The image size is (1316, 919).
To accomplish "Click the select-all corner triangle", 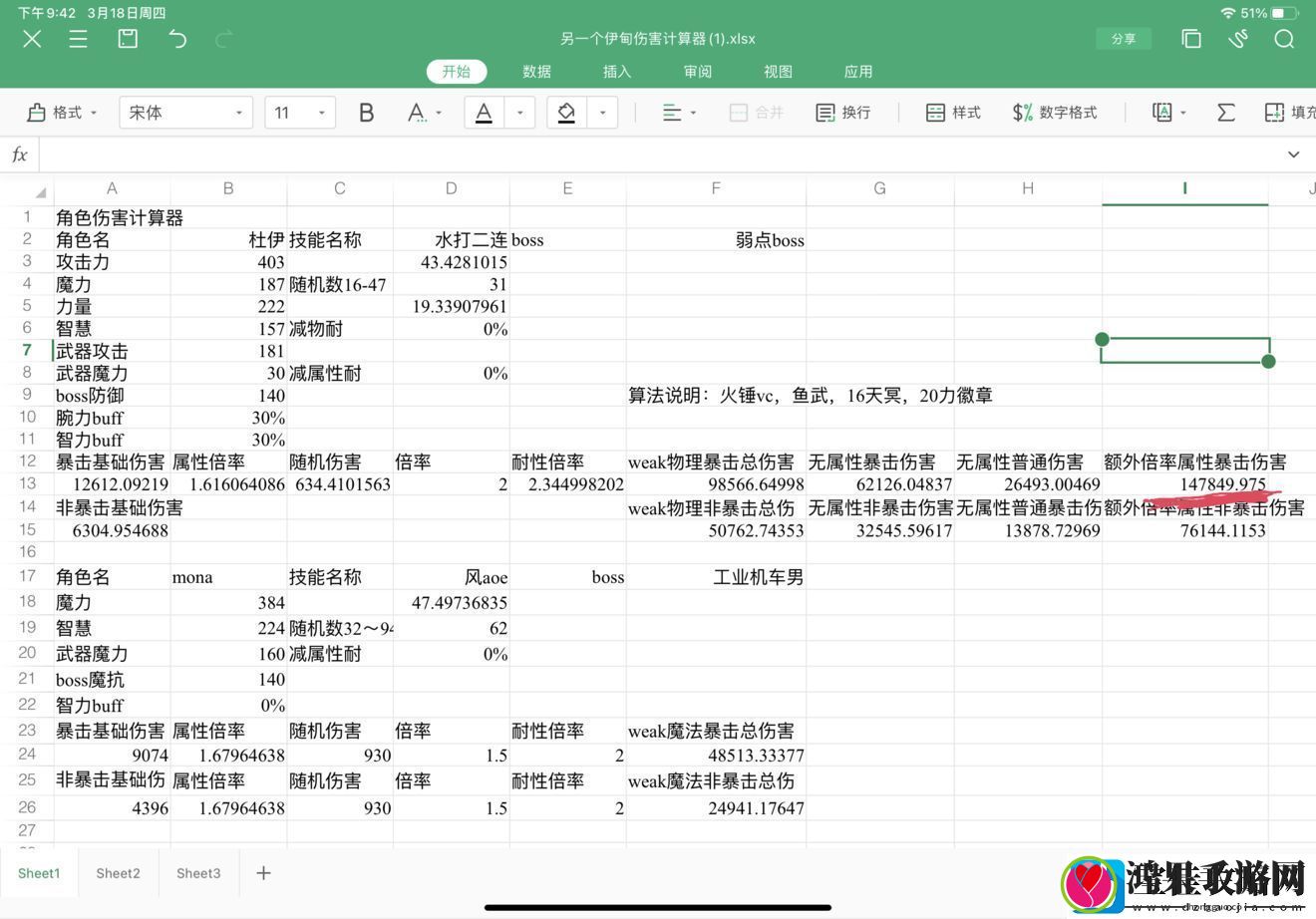I will 40,191.
